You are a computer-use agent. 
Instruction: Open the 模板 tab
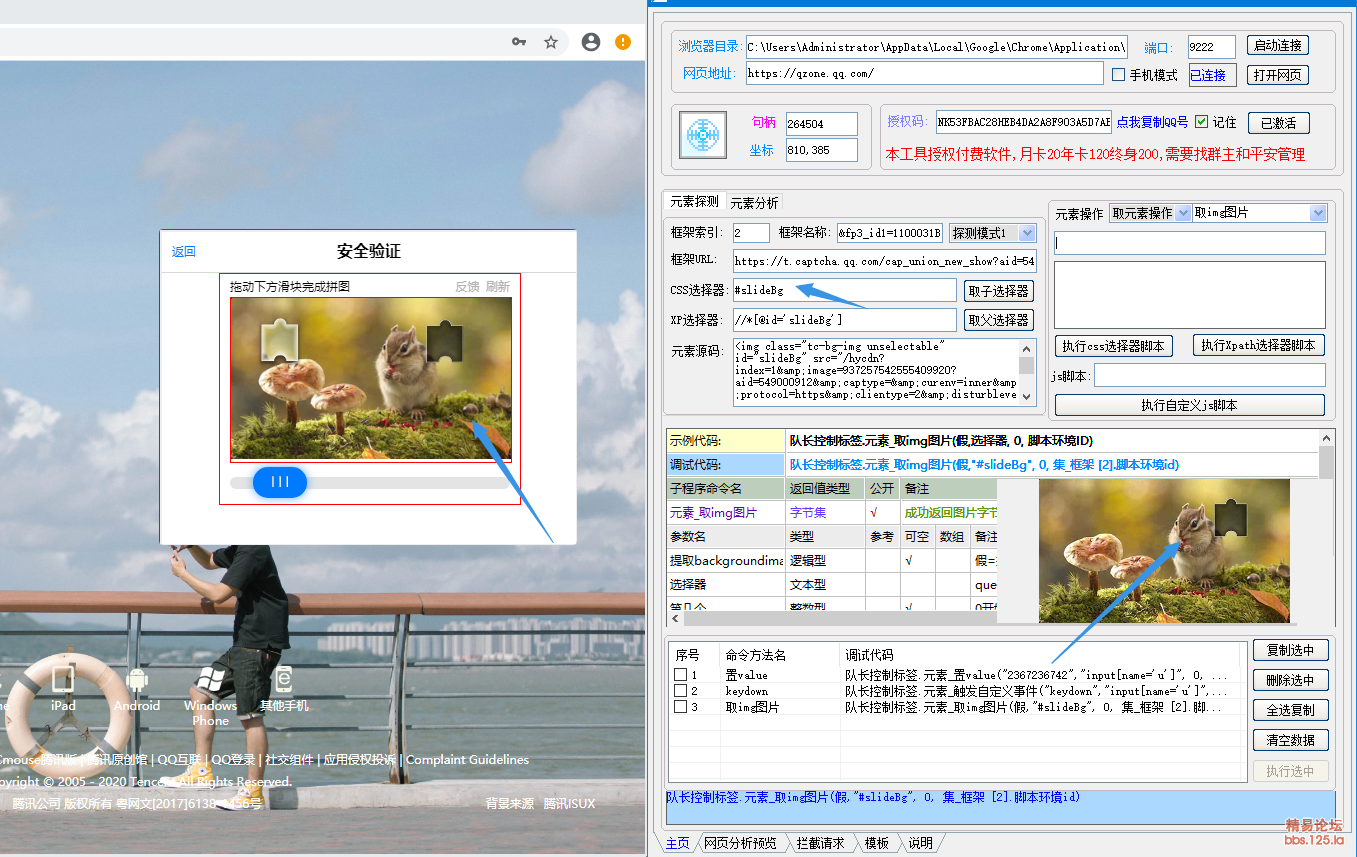click(876, 843)
